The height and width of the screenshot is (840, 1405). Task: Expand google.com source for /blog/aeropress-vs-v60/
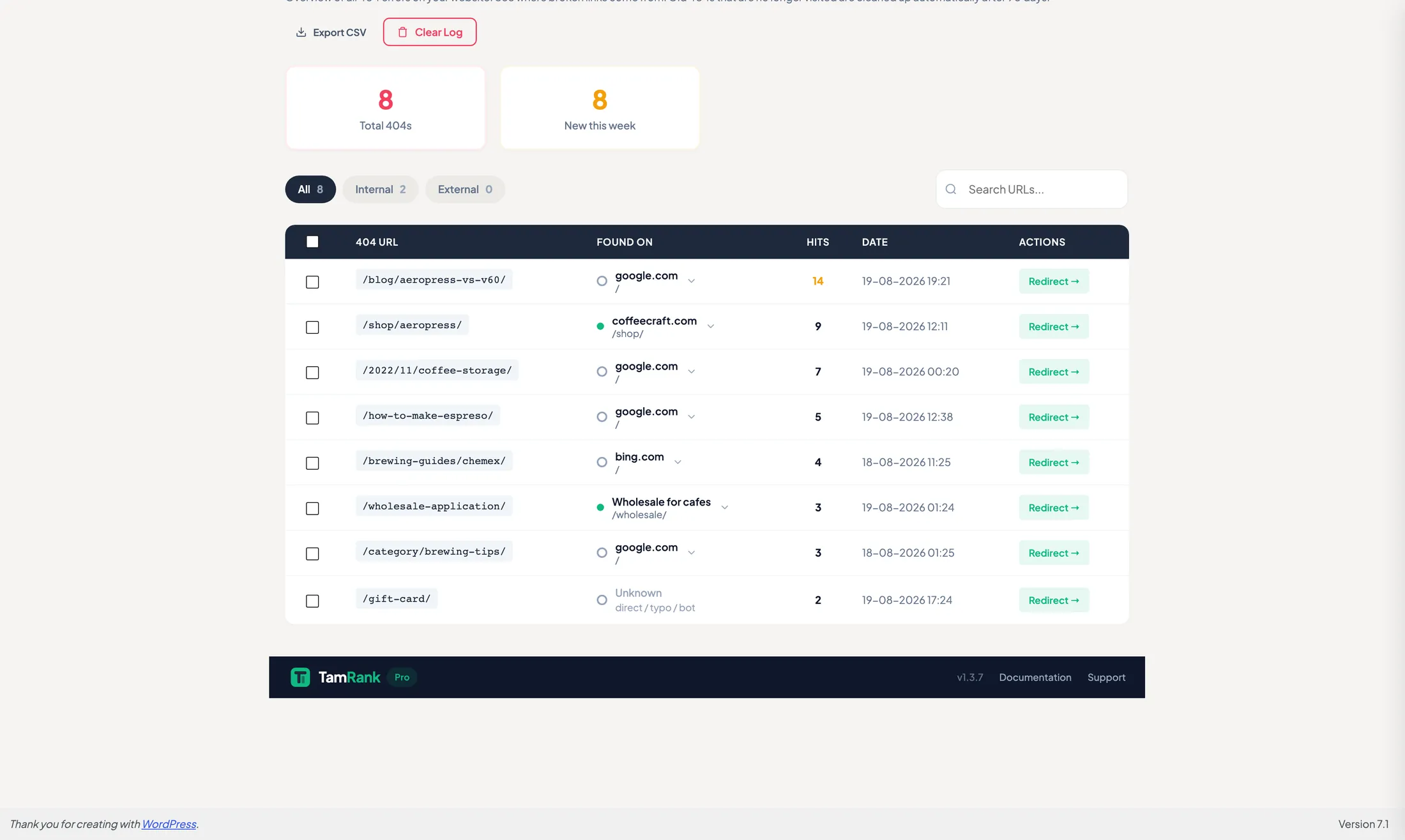691,281
